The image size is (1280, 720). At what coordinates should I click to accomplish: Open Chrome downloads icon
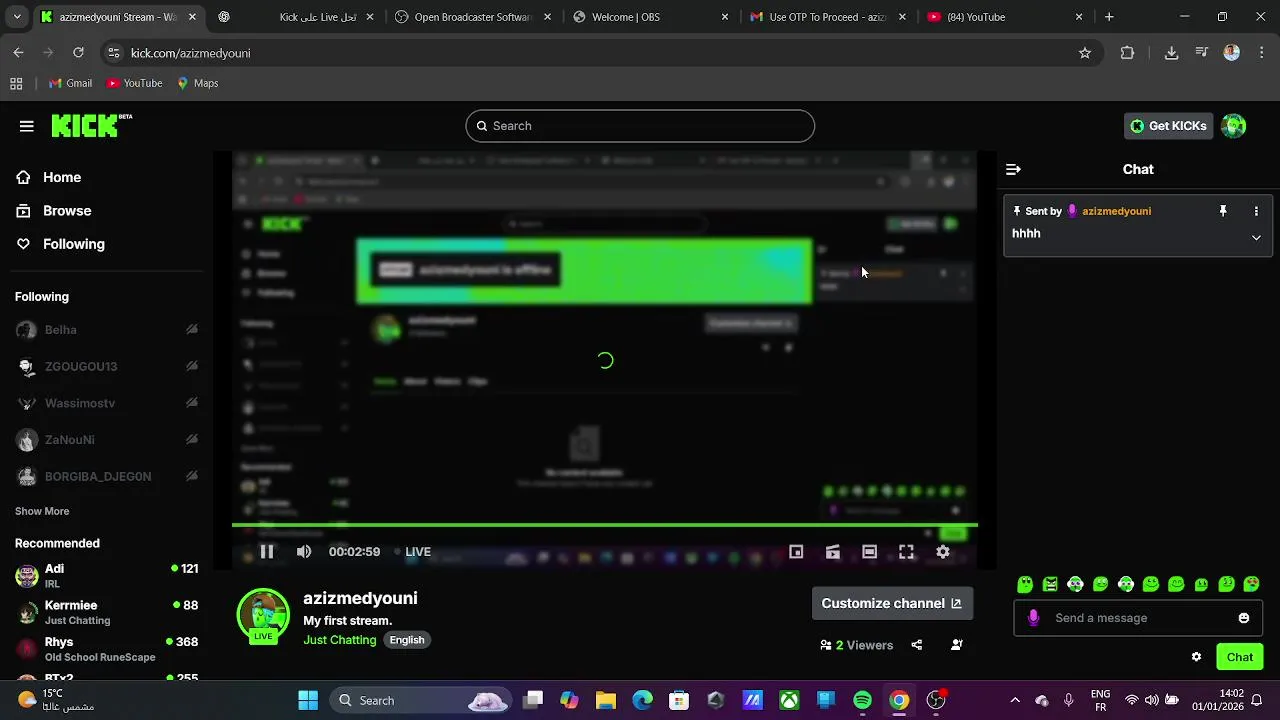coord(1171,53)
